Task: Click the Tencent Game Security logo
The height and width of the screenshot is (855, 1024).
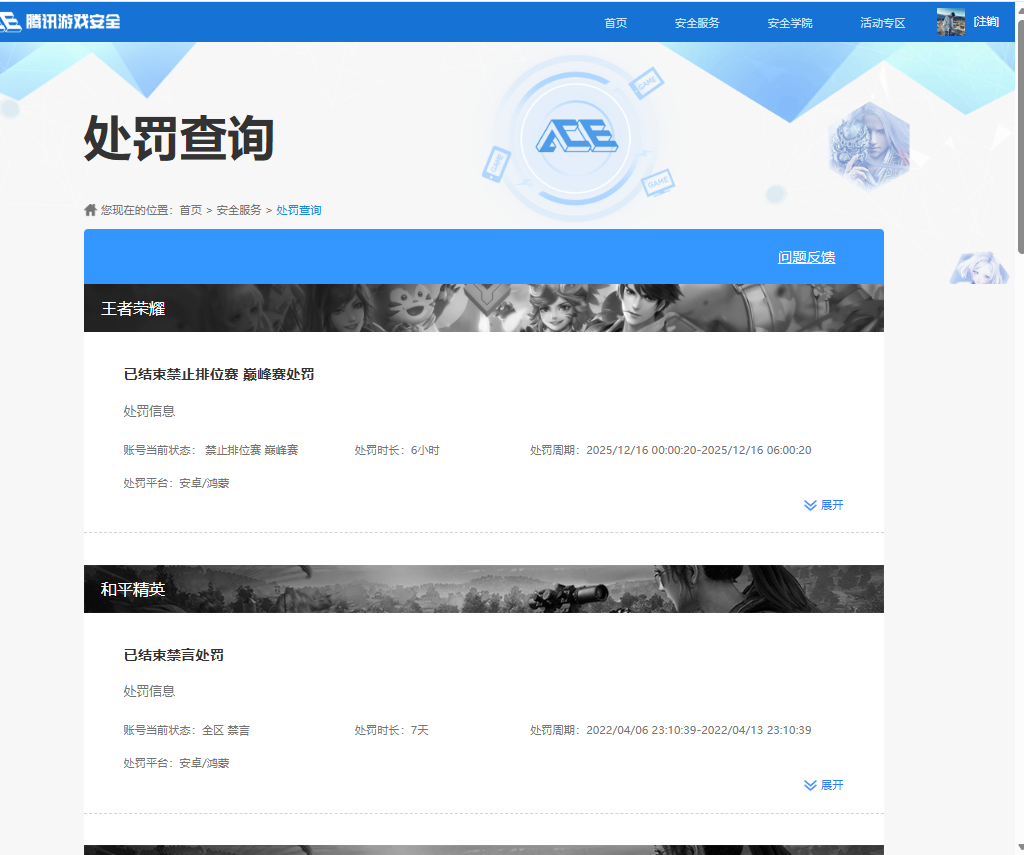Action: point(60,22)
